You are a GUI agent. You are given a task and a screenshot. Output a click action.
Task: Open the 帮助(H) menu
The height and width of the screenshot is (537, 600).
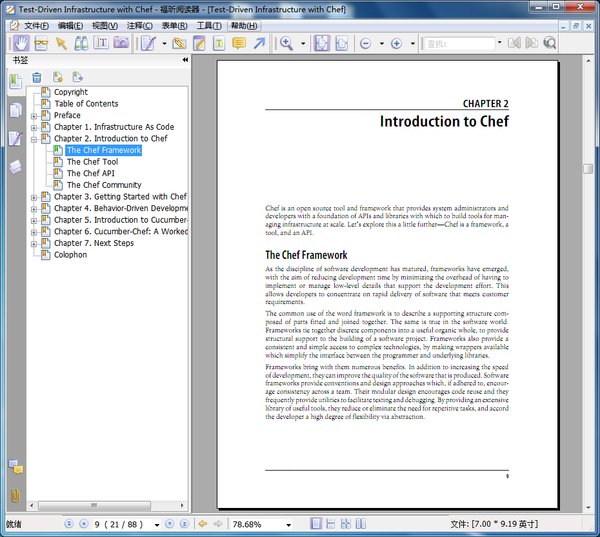[243, 25]
